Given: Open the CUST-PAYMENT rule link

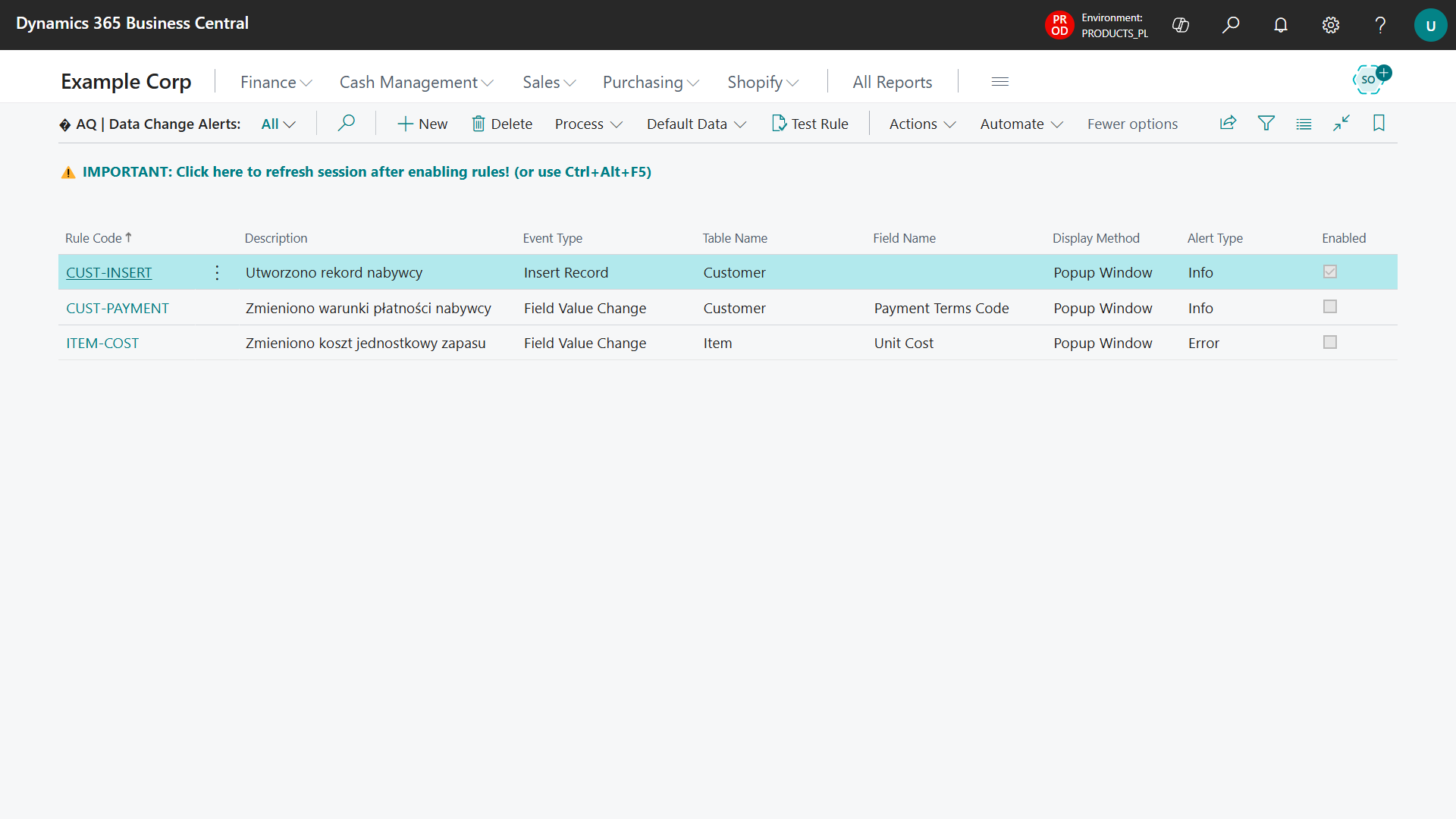Looking at the screenshot, I should [x=118, y=309].
